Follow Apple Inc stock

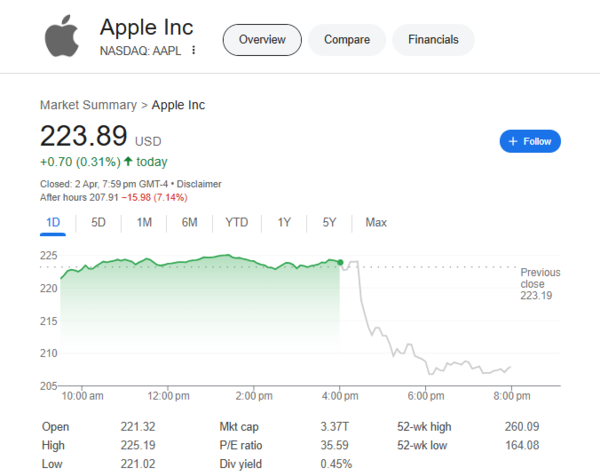coord(530,141)
